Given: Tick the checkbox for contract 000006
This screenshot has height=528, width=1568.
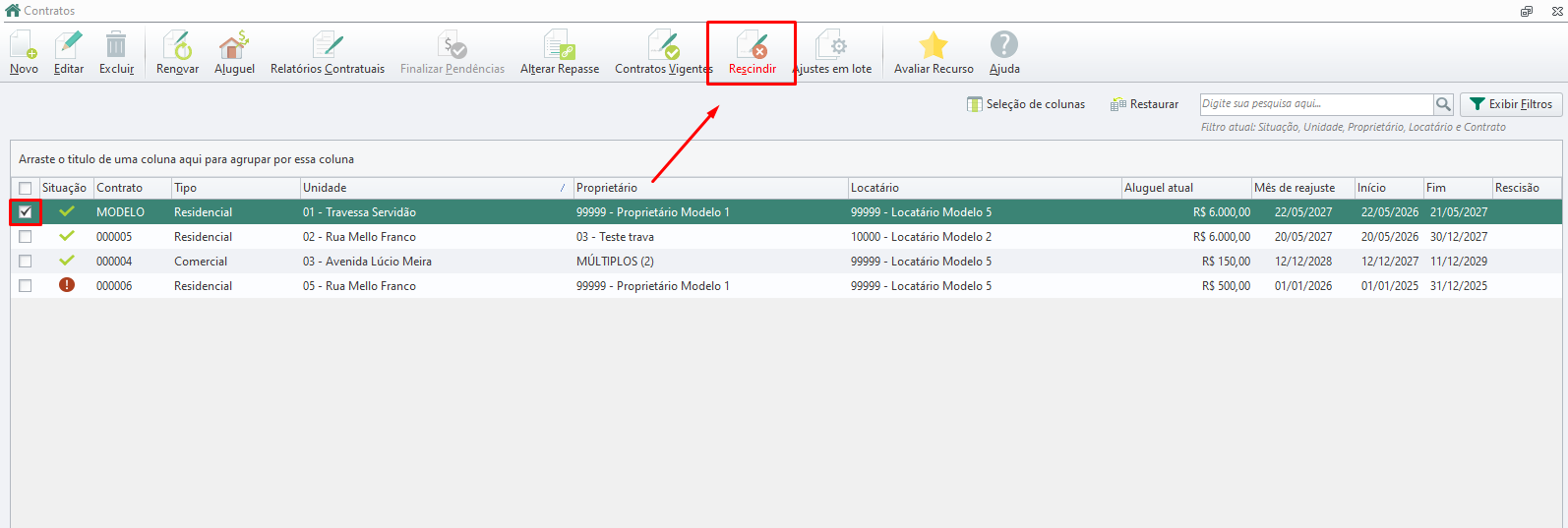Looking at the screenshot, I should (26, 286).
